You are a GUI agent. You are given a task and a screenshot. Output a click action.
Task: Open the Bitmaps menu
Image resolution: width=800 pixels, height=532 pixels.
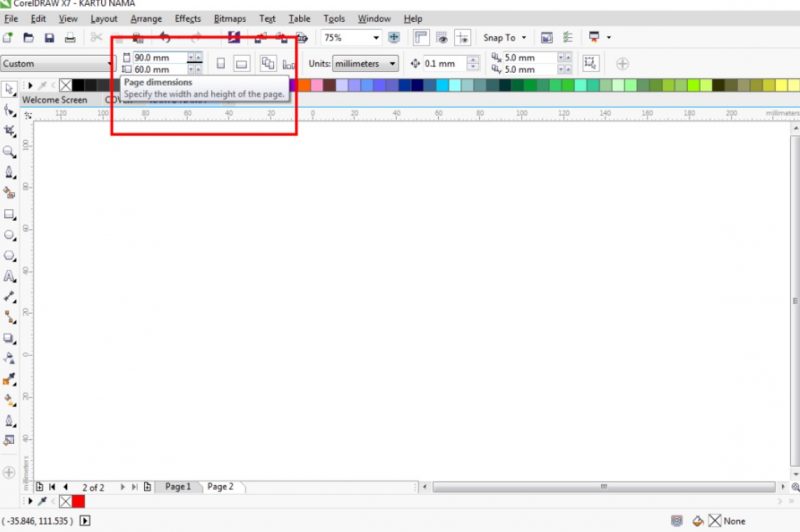(x=230, y=19)
